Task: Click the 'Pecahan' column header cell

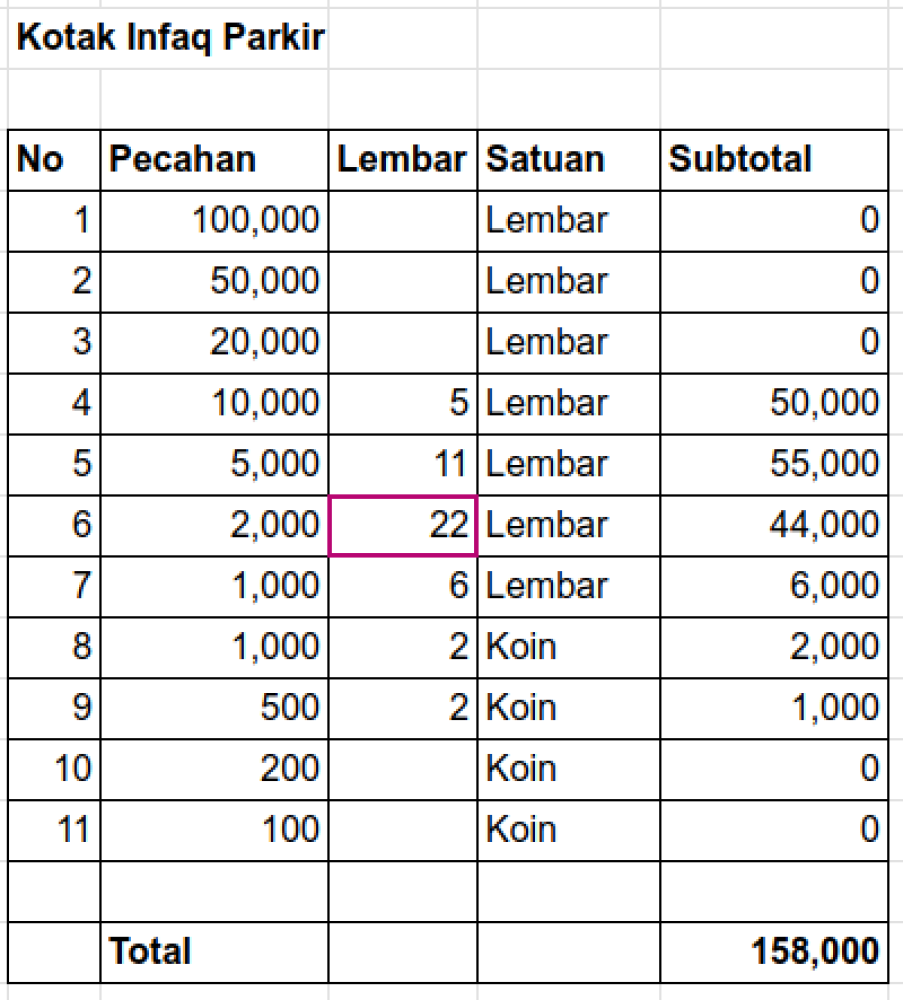Action: (x=214, y=160)
